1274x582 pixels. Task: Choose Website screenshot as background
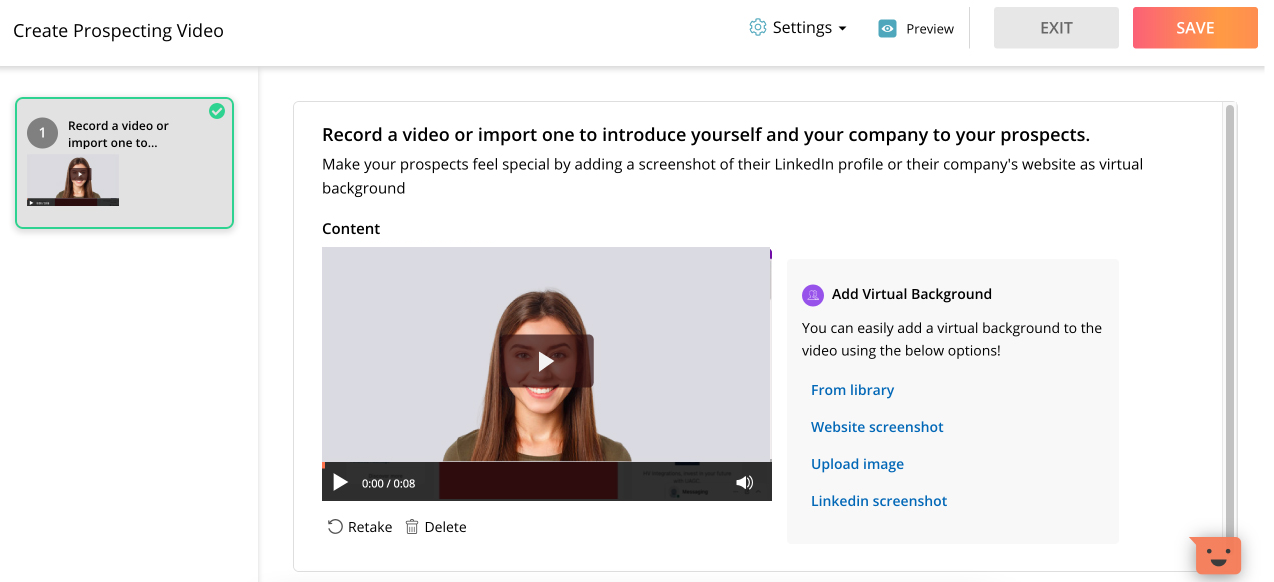pos(877,426)
